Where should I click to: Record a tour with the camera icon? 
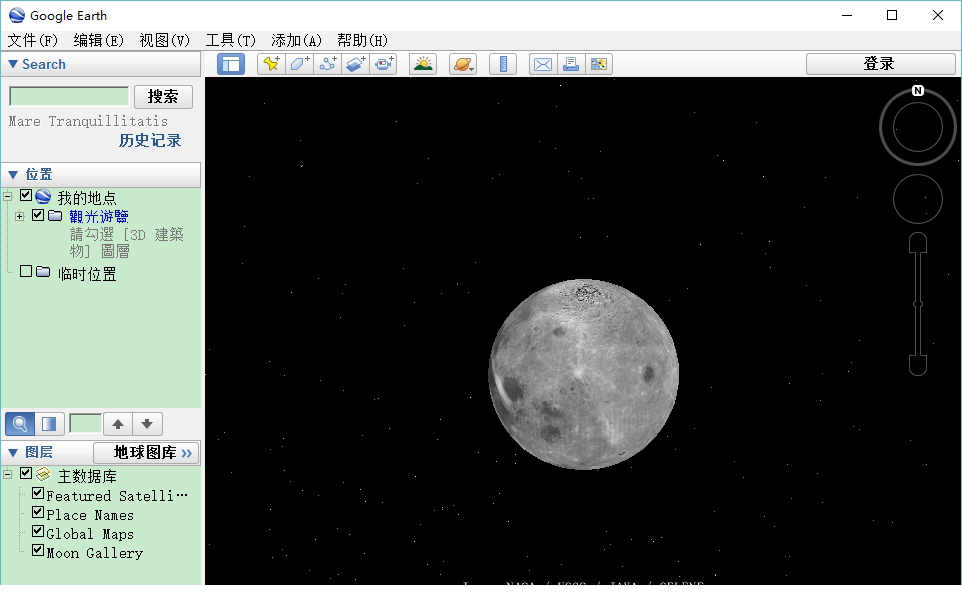[384, 64]
